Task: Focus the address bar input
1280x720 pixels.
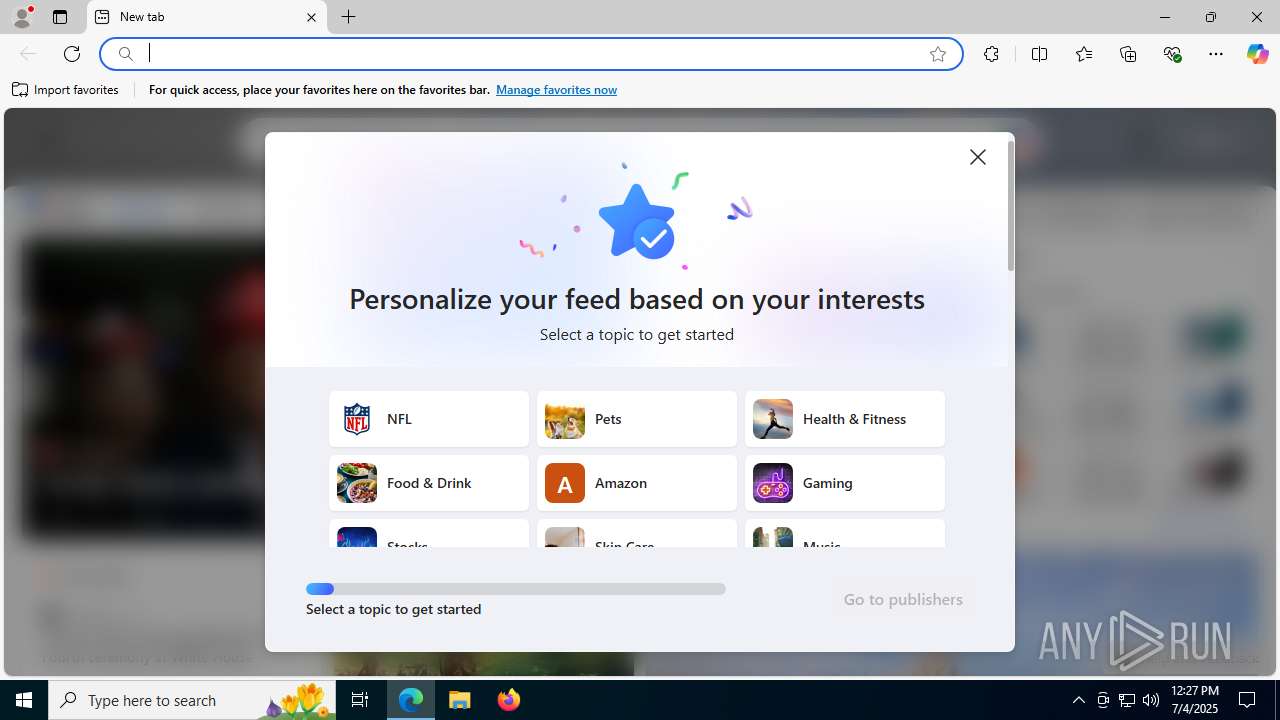Action: tap(530, 54)
